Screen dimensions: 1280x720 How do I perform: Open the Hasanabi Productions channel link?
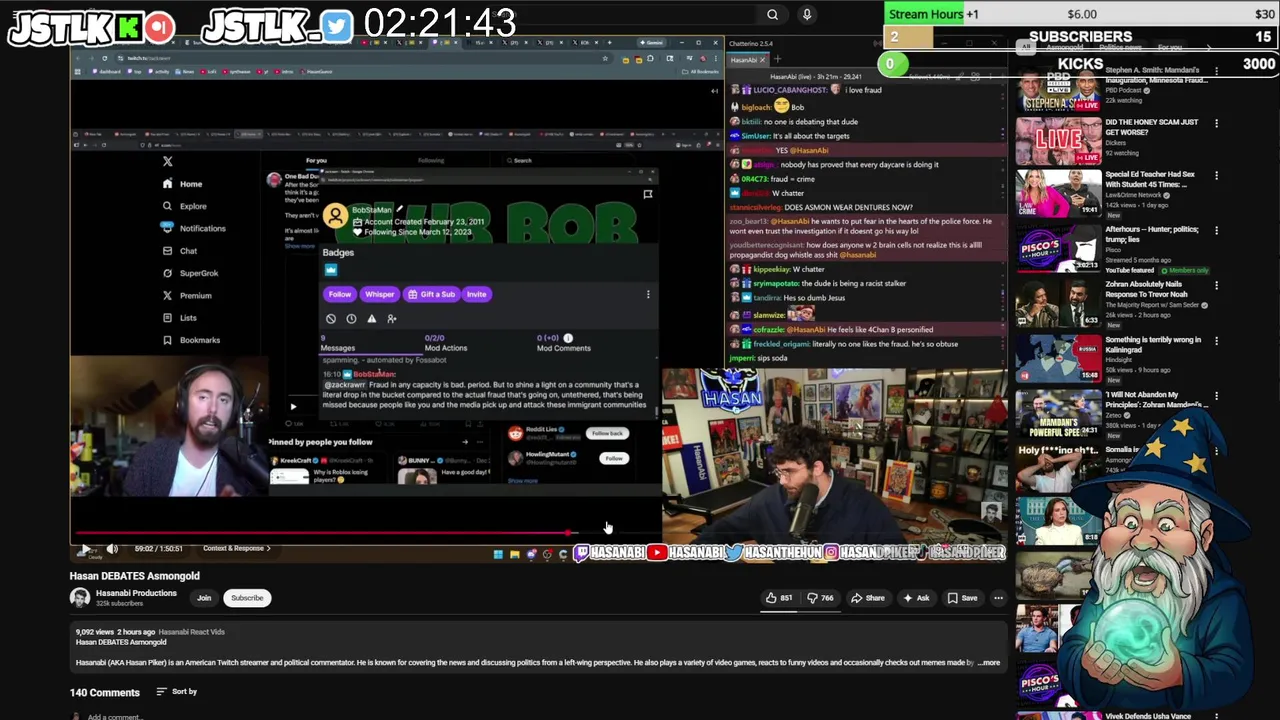pyautogui.click(x=136, y=593)
